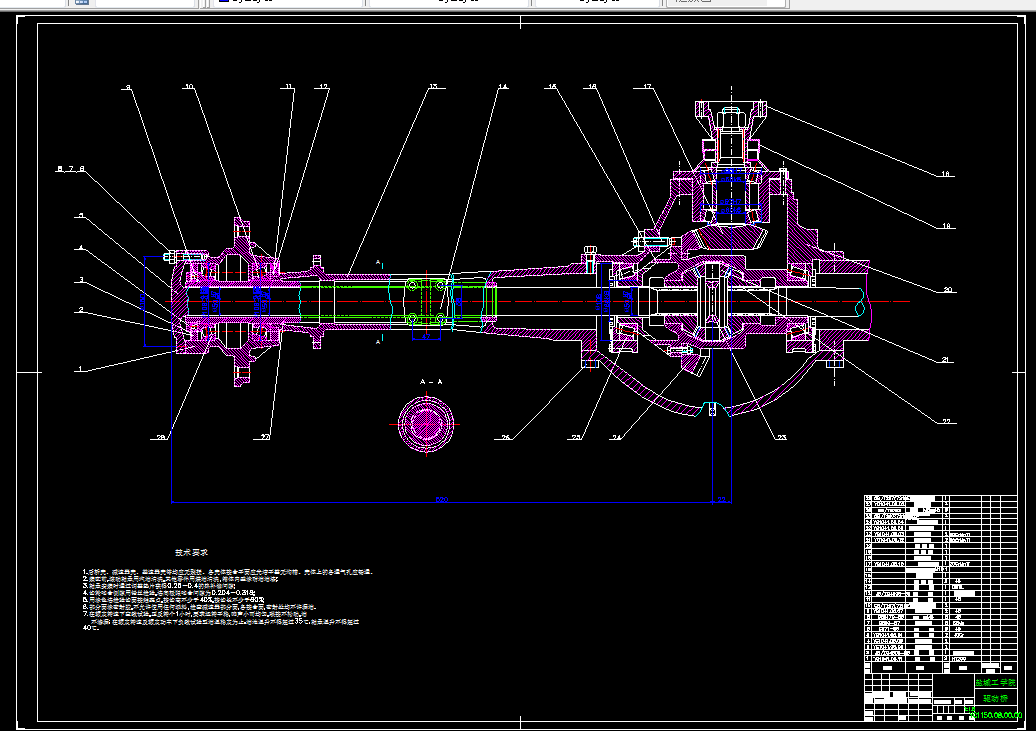The width and height of the screenshot is (1036, 731).
Task: Select part balloon number 2
Action: pos(81,309)
